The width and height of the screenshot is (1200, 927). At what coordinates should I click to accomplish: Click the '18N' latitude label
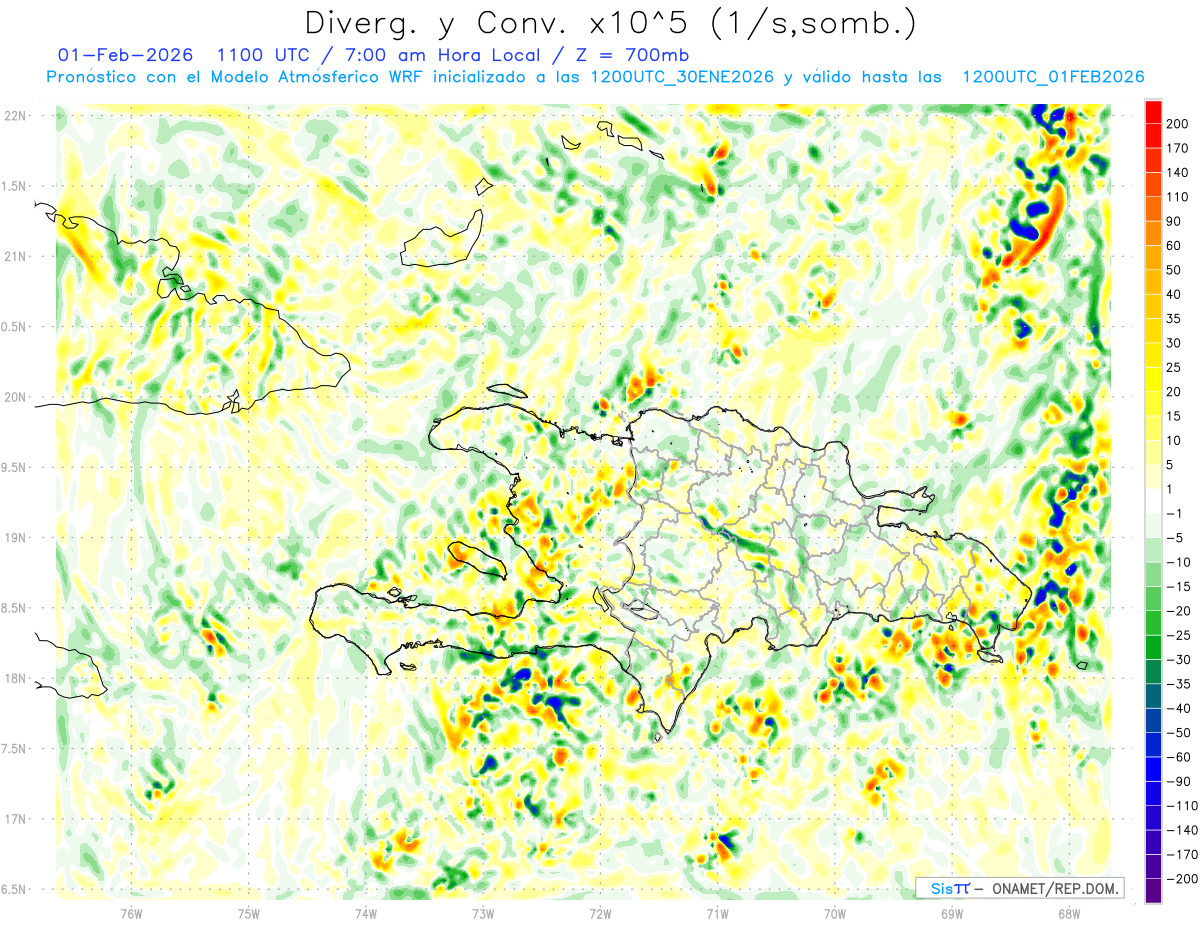click(x=15, y=678)
